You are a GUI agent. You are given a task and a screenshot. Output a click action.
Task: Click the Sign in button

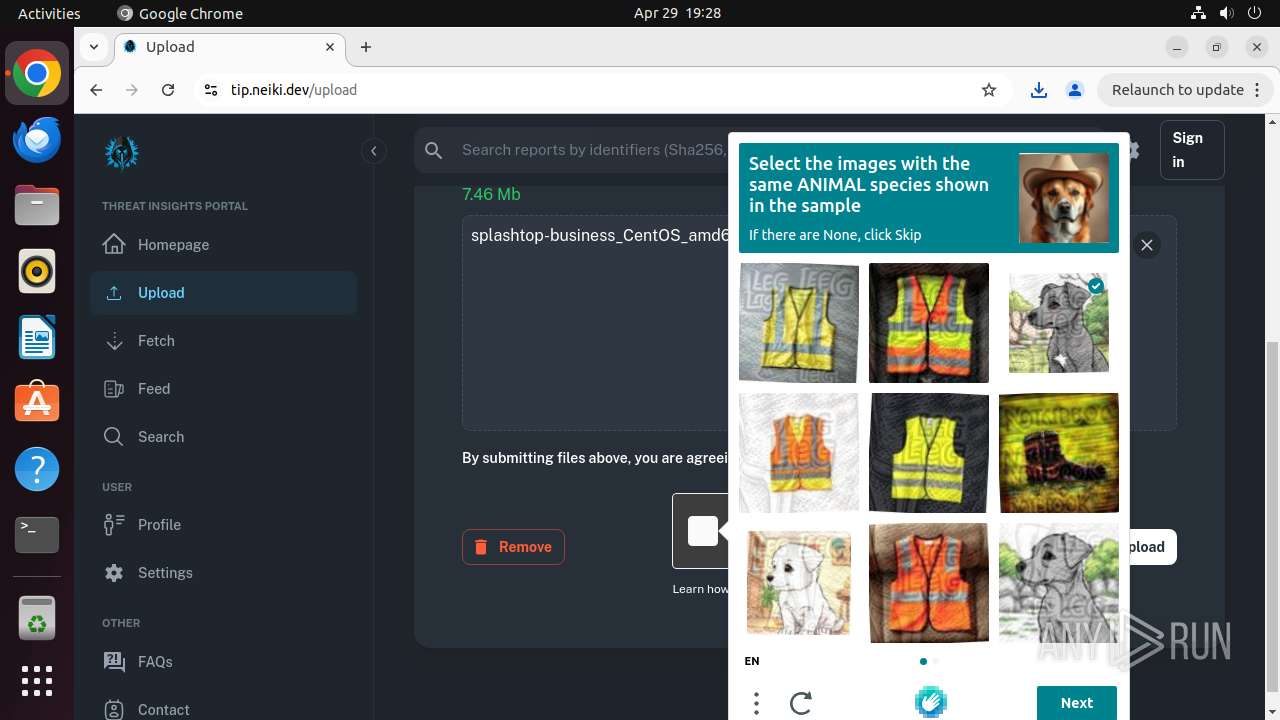point(1192,150)
